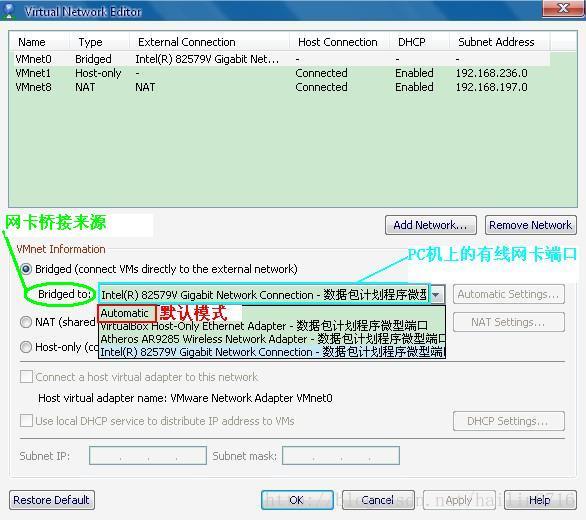
Task: Choose Atheros AR9285 Wireless Network Adapter option
Action: coord(272,339)
